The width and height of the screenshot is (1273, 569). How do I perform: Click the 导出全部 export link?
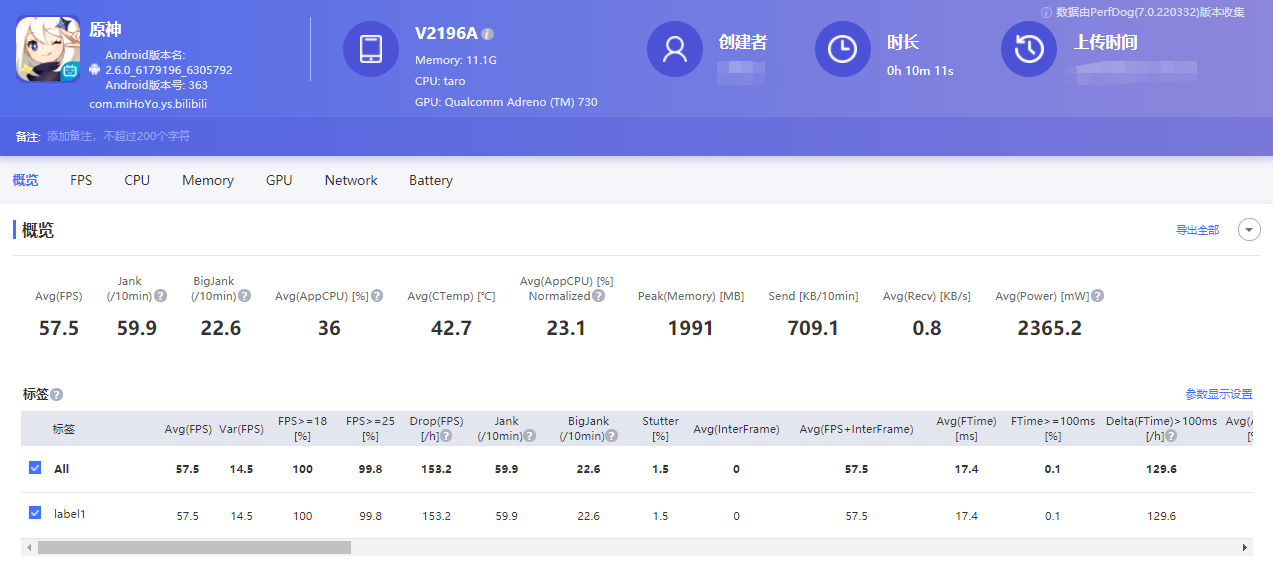coord(1197,230)
